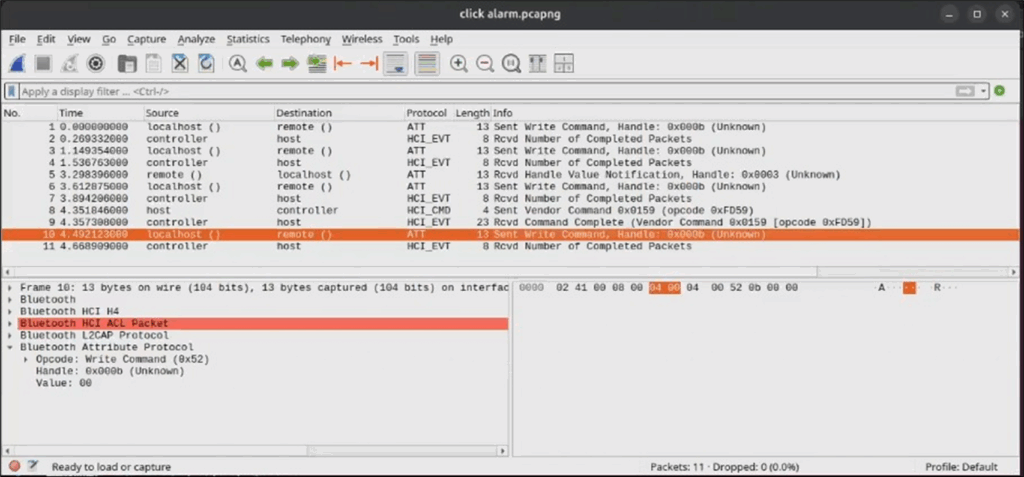This screenshot has width=1024, height=477.
Task: Open the Wireless menu
Action: (x=362, y=39)
